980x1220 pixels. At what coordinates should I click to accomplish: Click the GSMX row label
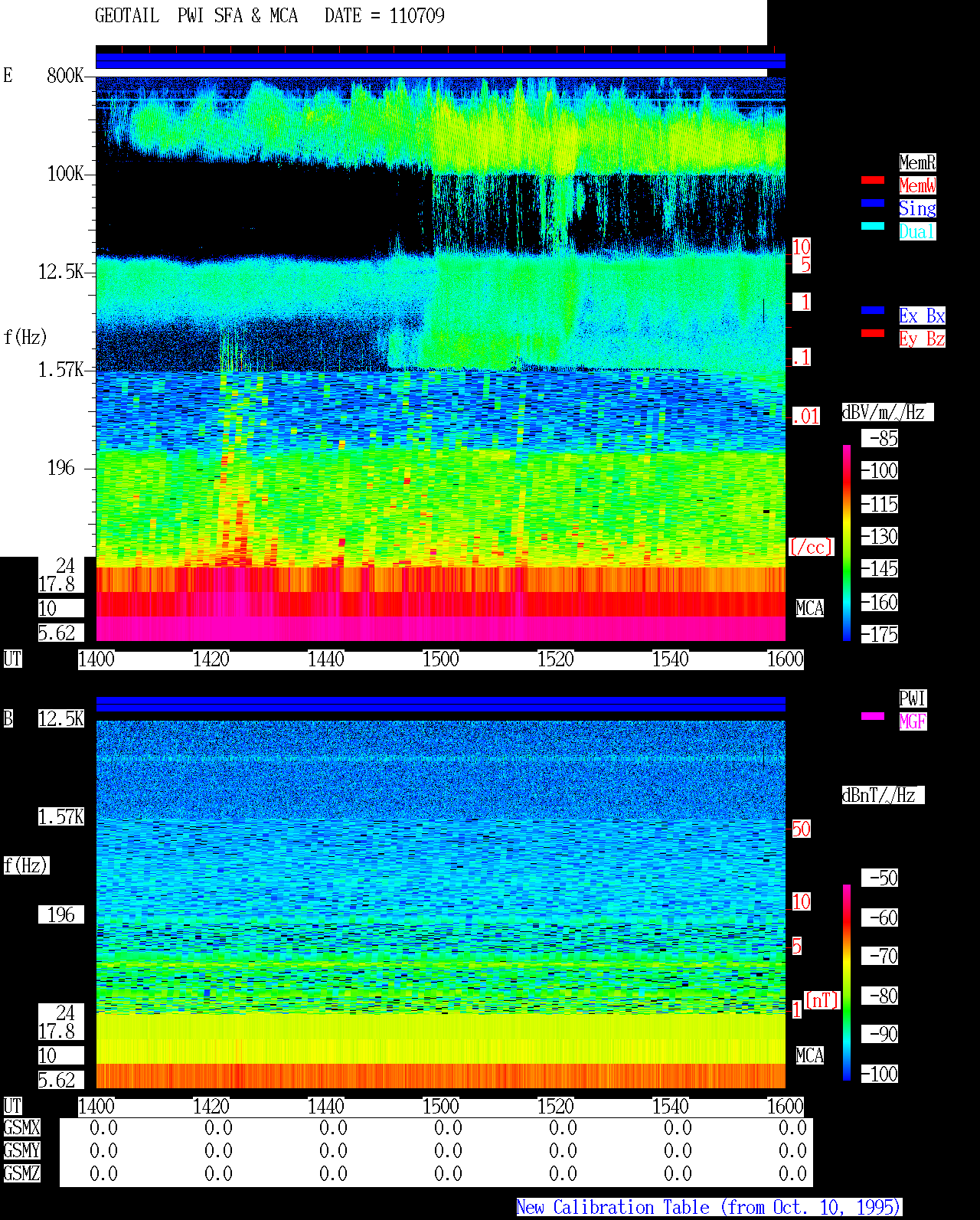(x=21, y=1128)
